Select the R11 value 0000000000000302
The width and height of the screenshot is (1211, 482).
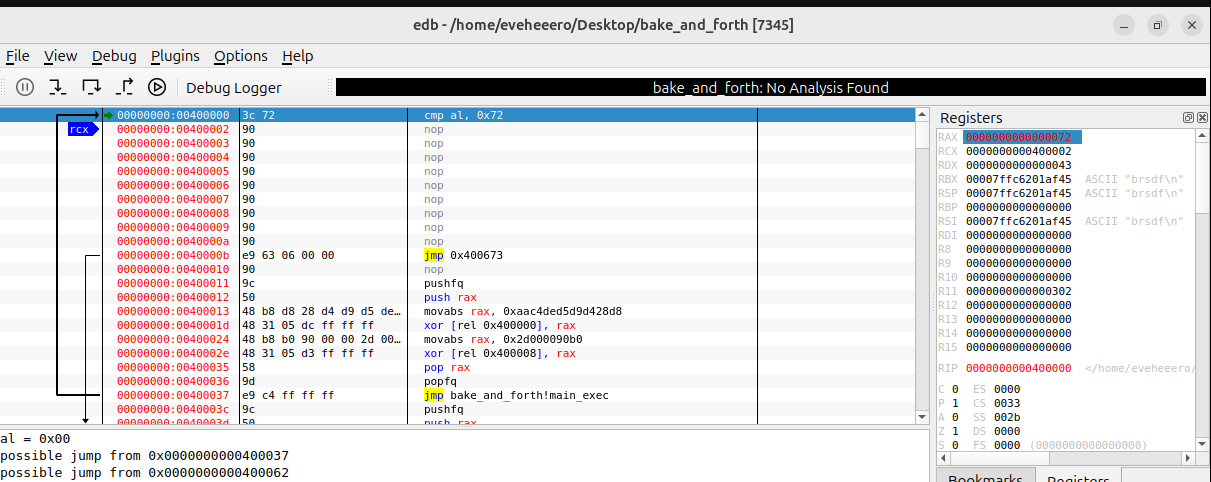pyautogui.click(x=1018, y=291)
